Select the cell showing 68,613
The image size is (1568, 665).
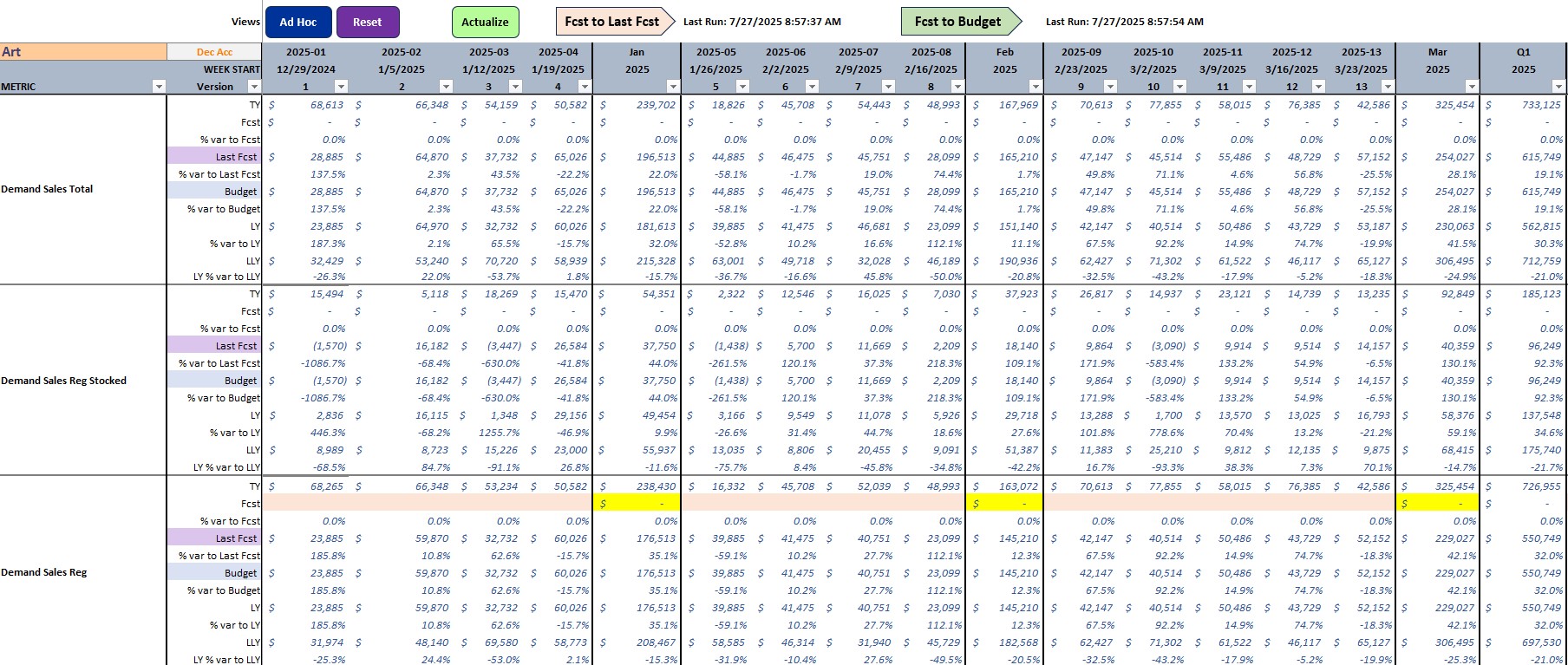tap(305, 105)
